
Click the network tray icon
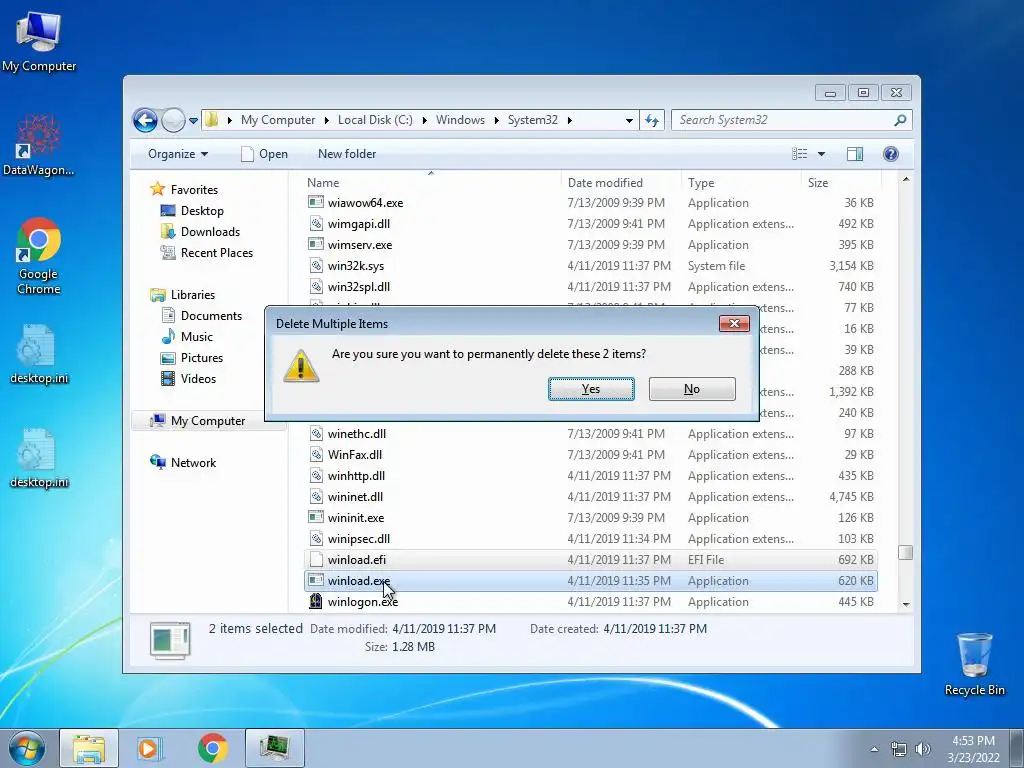[899, 749]
